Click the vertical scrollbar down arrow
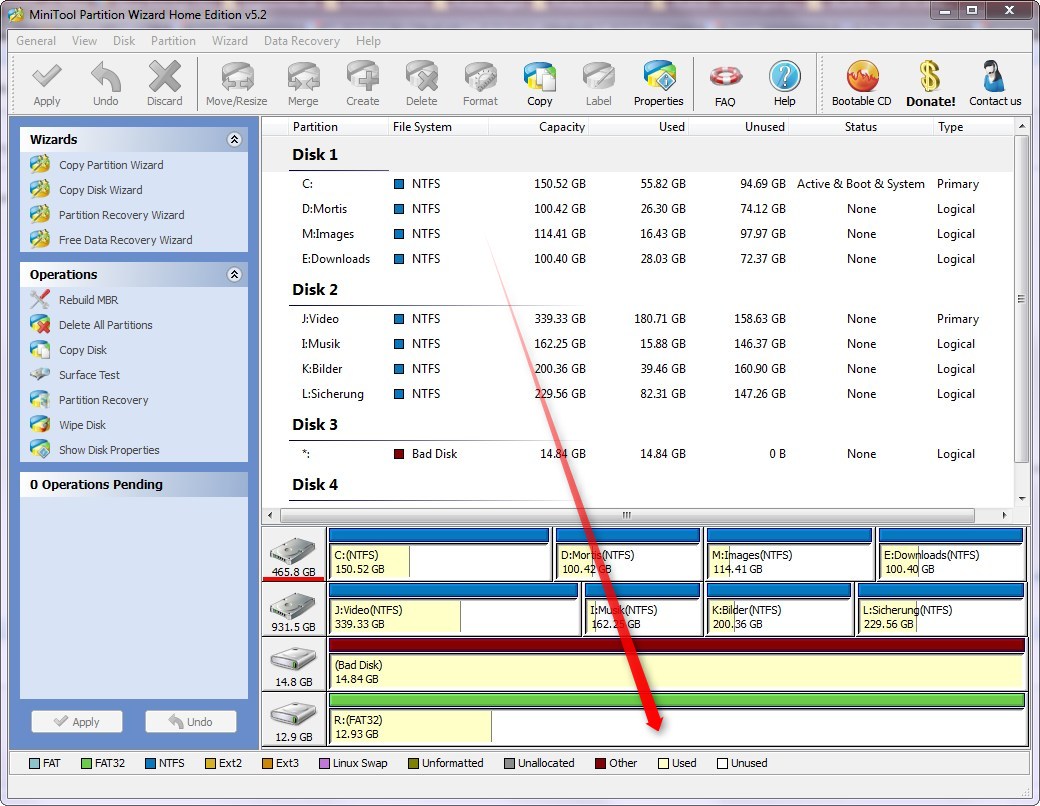This screenshot has width=1040, height=806. 1021,498
